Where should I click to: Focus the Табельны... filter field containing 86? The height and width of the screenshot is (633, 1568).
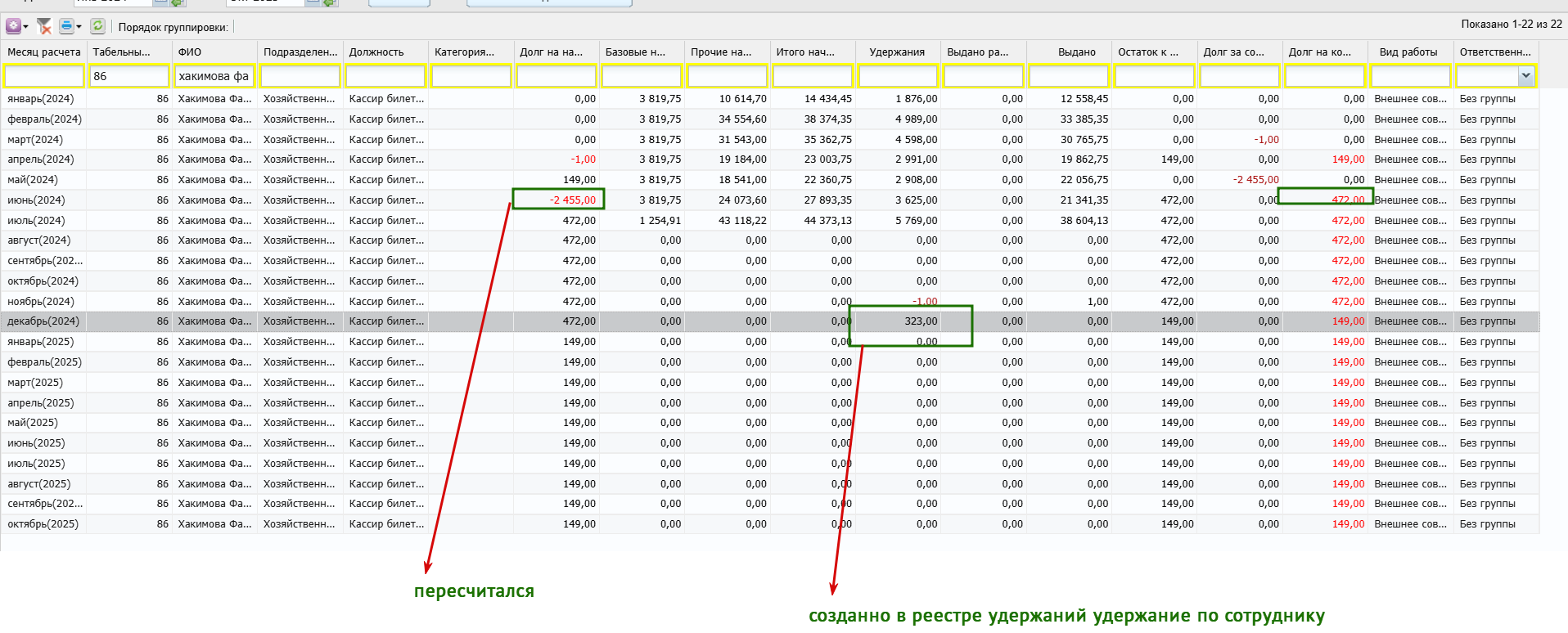tap(129, 76)
